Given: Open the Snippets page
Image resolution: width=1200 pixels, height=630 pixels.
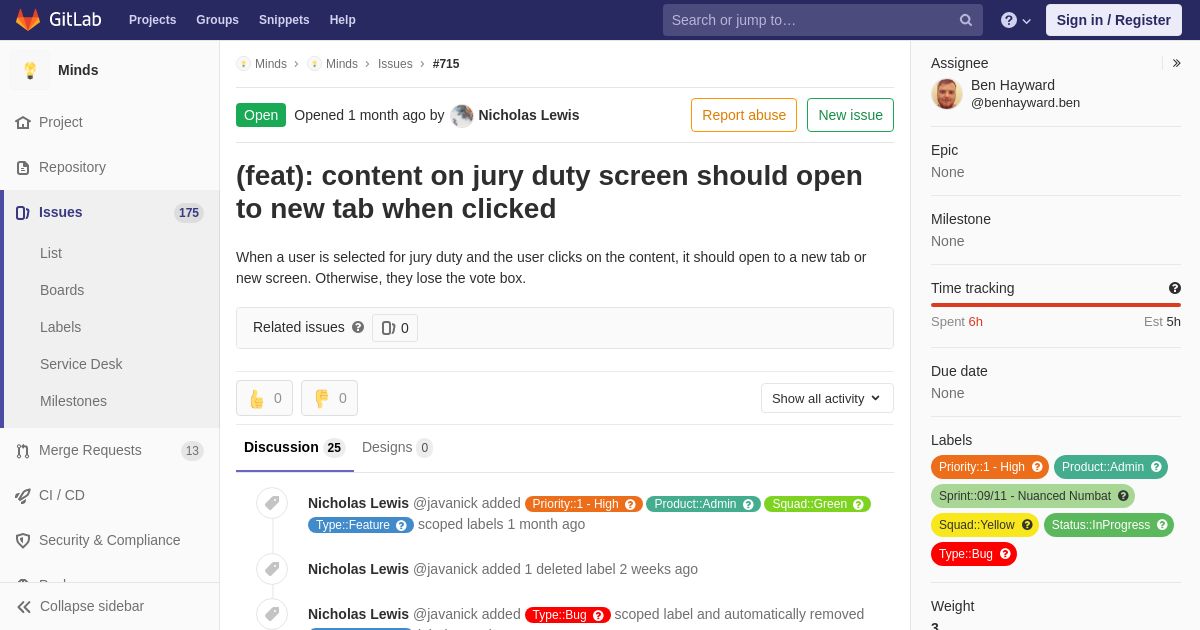Looking at the screenshot, I should tap(284, 20).
